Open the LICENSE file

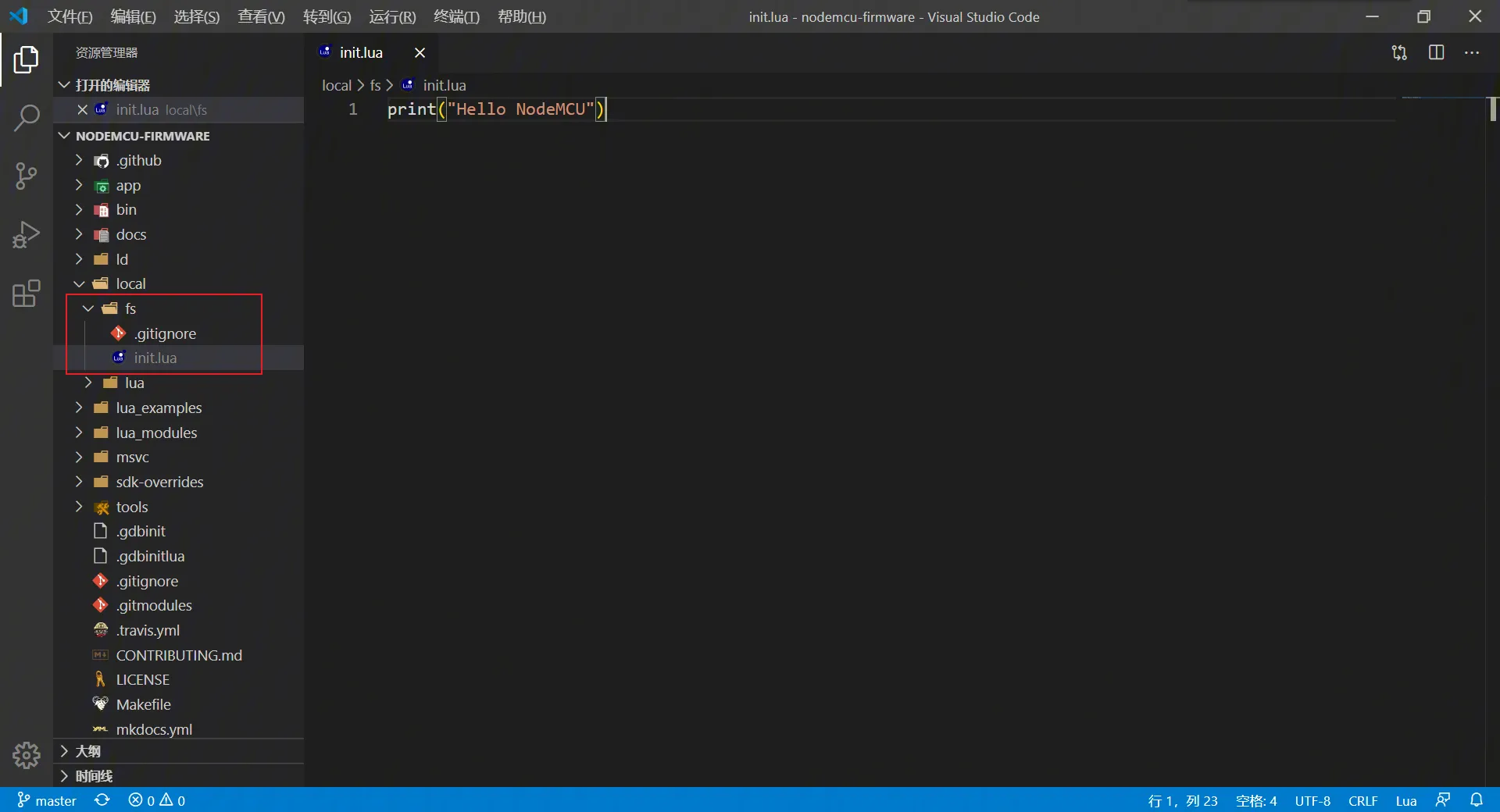[178, 679]
